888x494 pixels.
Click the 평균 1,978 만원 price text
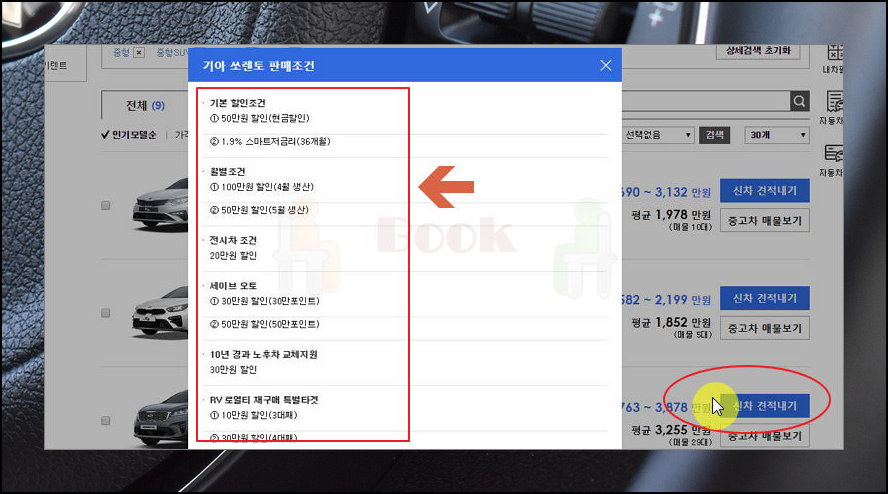(671, 215)
